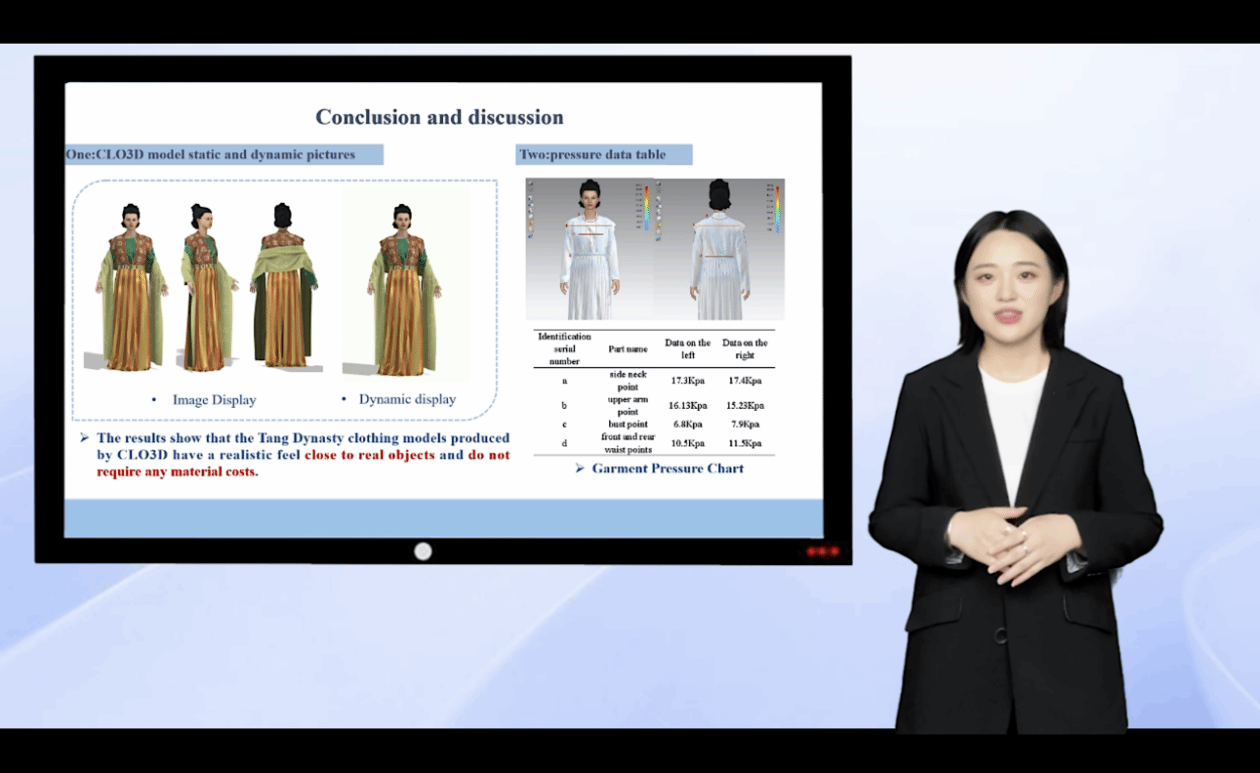Click the color scale bar on the front pressure map

pyautogui.click(x=646, y=208)
